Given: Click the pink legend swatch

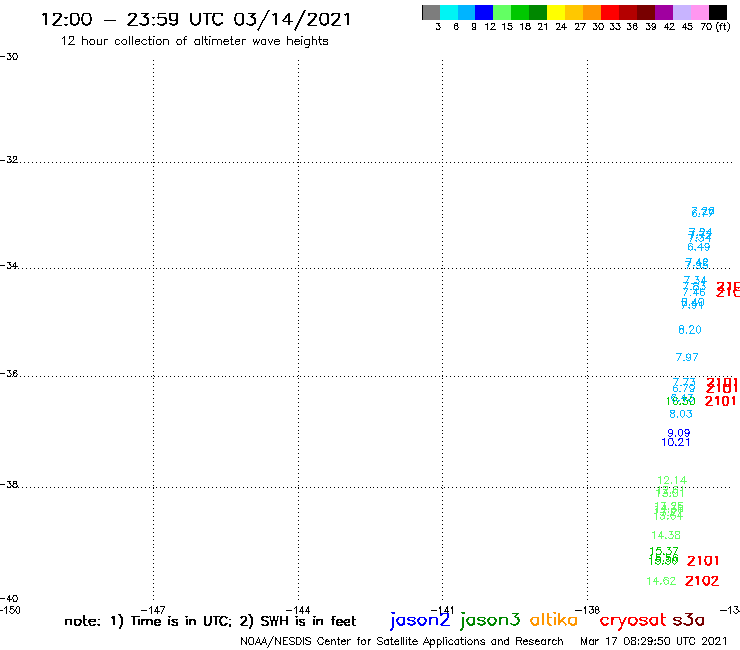Looking at the screenshot, I should click(x=699, y=12).
